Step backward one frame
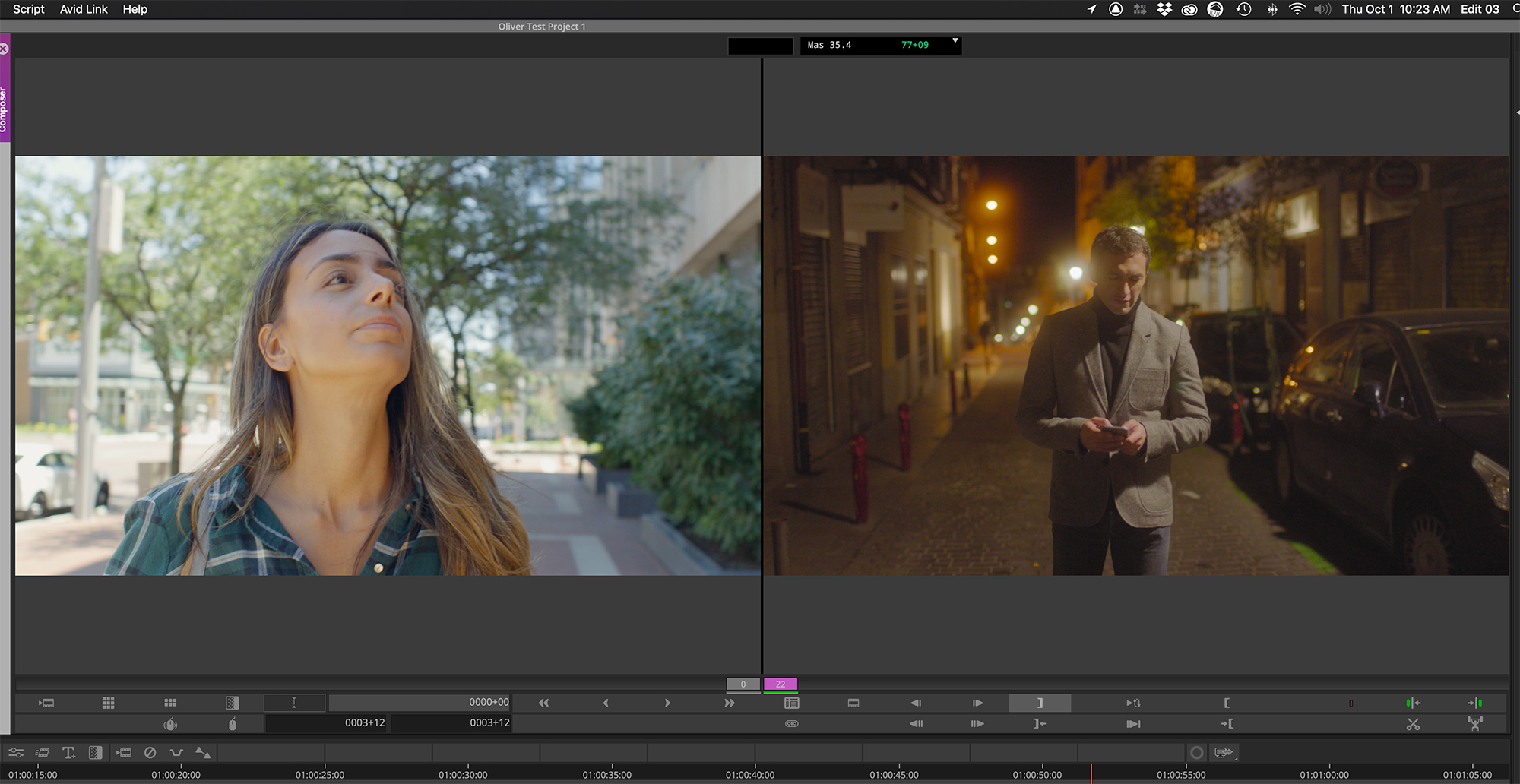This screenshot has width=1520, height=784. coord(916,703)
